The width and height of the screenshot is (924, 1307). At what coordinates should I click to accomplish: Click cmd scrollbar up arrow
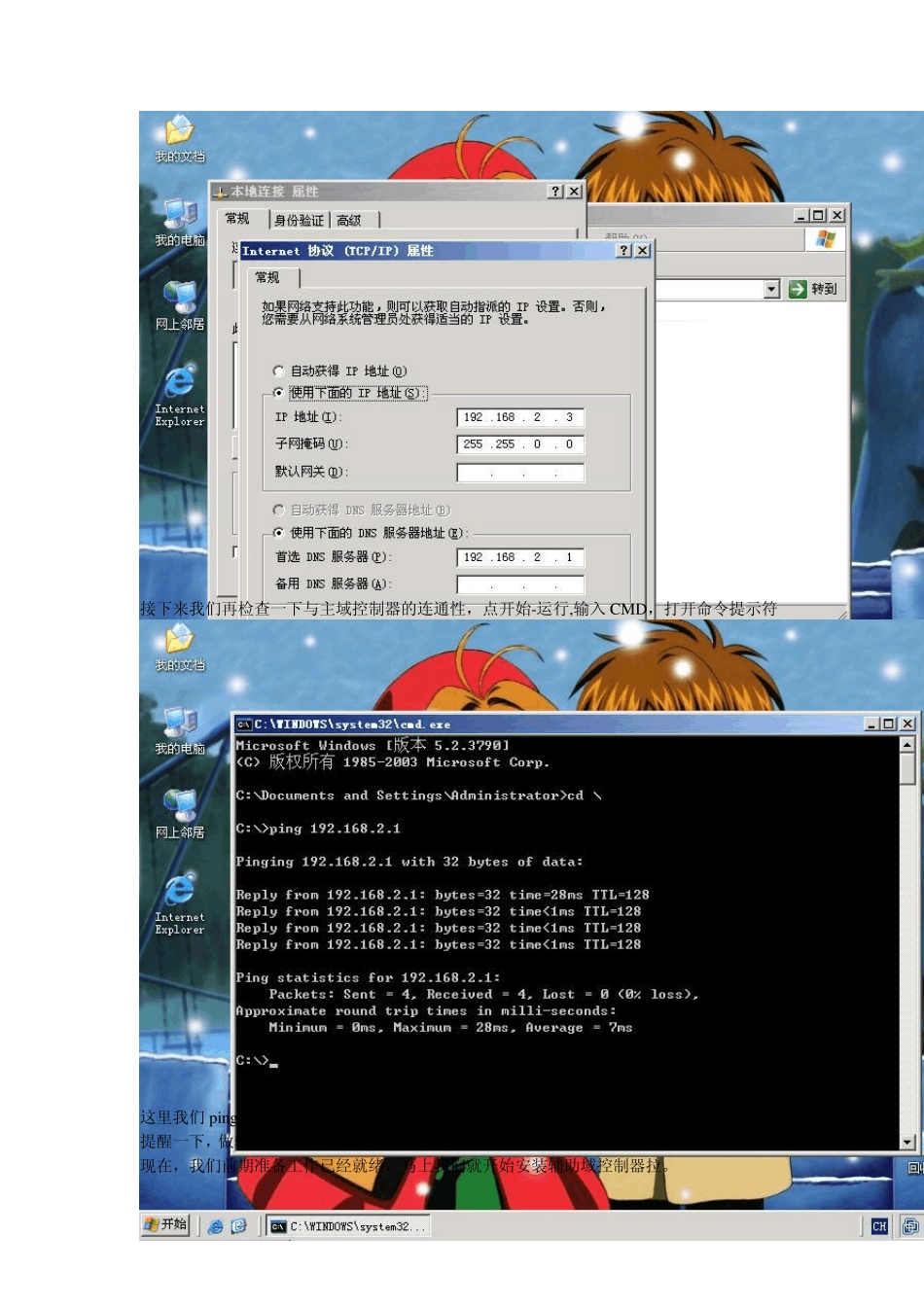pos(907,744)
